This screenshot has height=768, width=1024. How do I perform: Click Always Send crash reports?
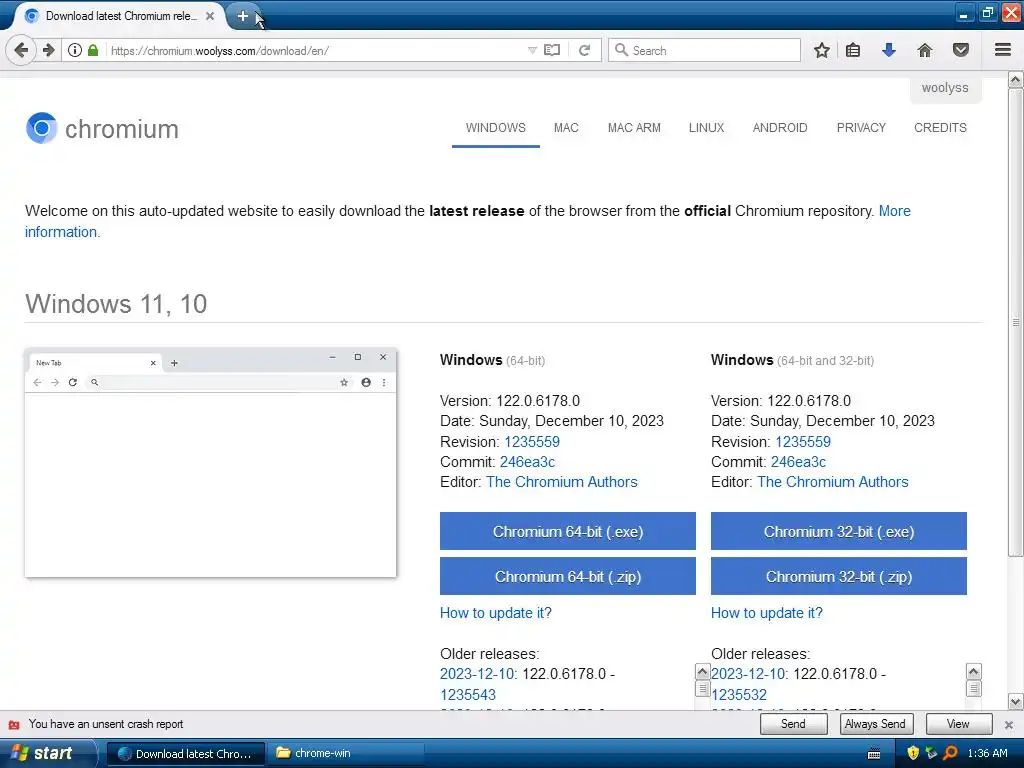point(874,724)
